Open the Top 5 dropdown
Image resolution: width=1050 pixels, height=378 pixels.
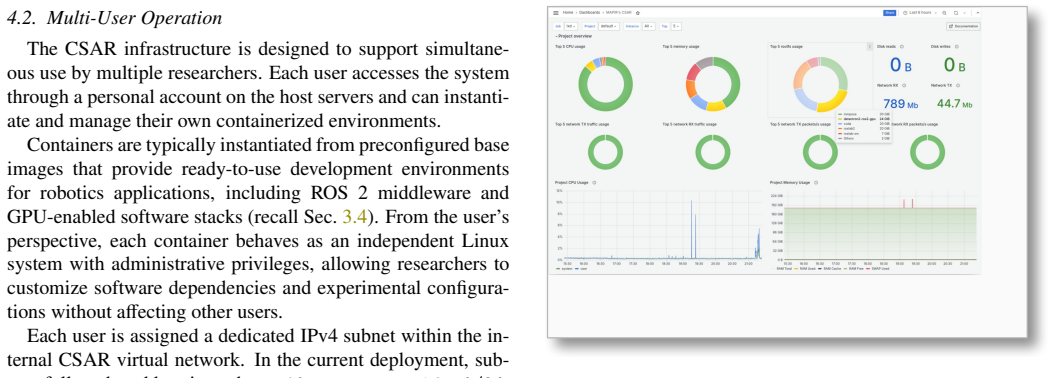coord(676,26)
